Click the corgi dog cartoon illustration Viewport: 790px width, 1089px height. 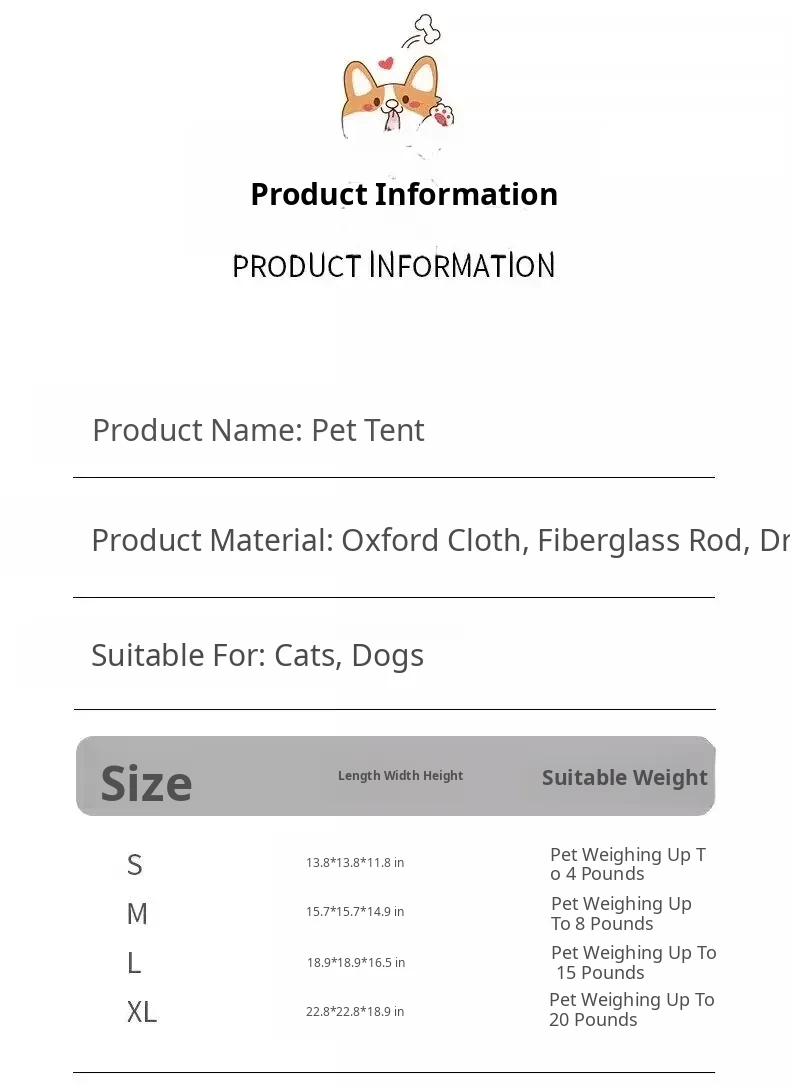(395, 100)
